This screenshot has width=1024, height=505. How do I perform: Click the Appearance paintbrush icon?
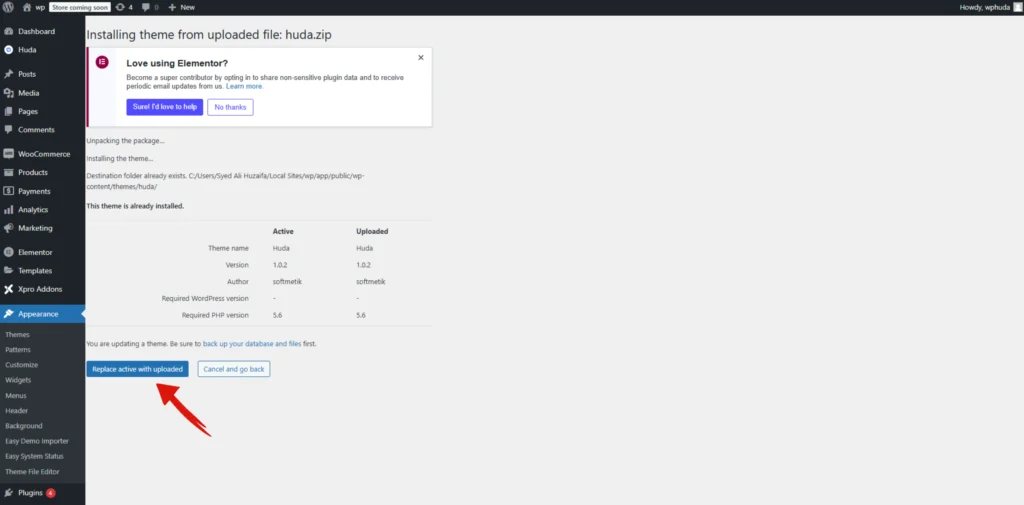(8, 314)
